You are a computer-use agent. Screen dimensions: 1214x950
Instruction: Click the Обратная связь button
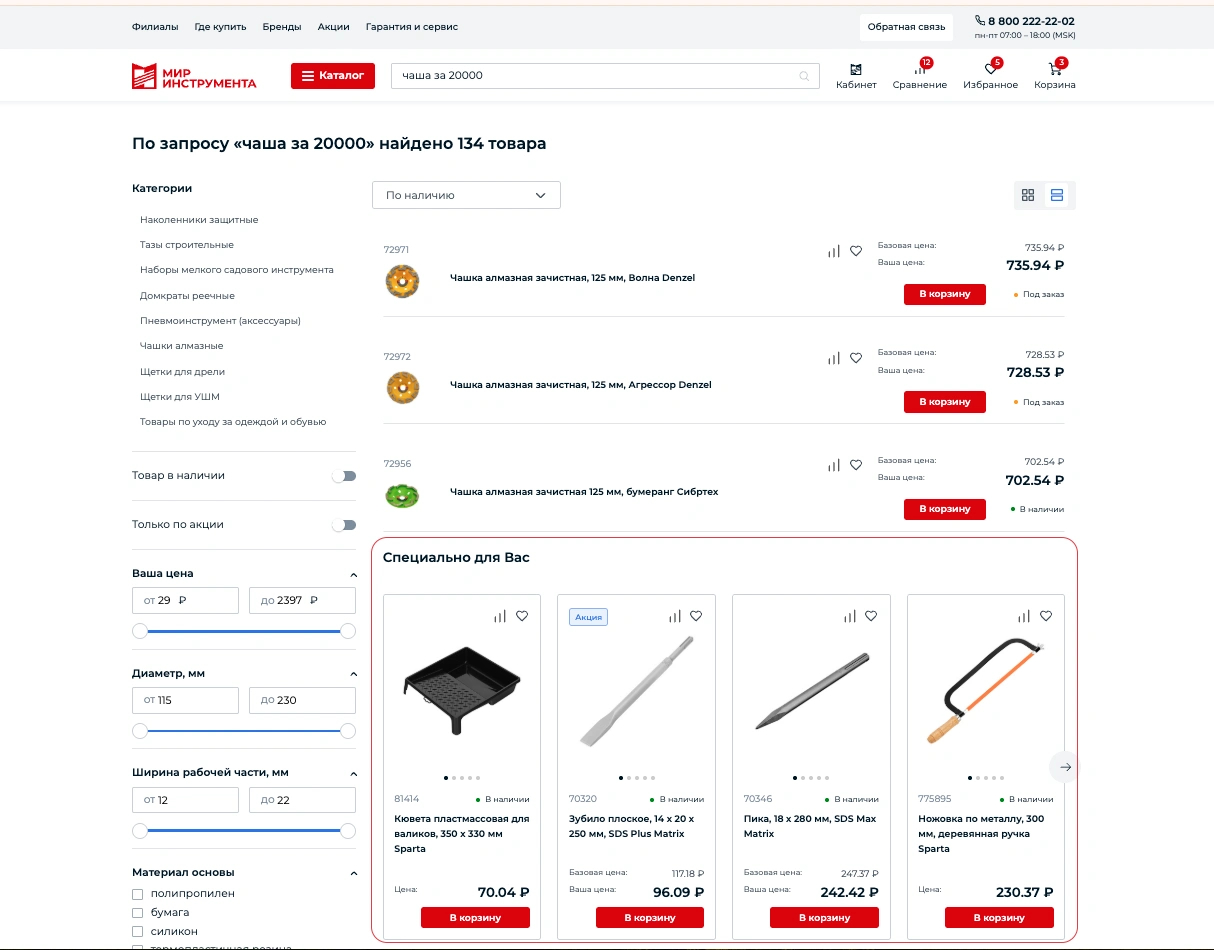point(906,27)
